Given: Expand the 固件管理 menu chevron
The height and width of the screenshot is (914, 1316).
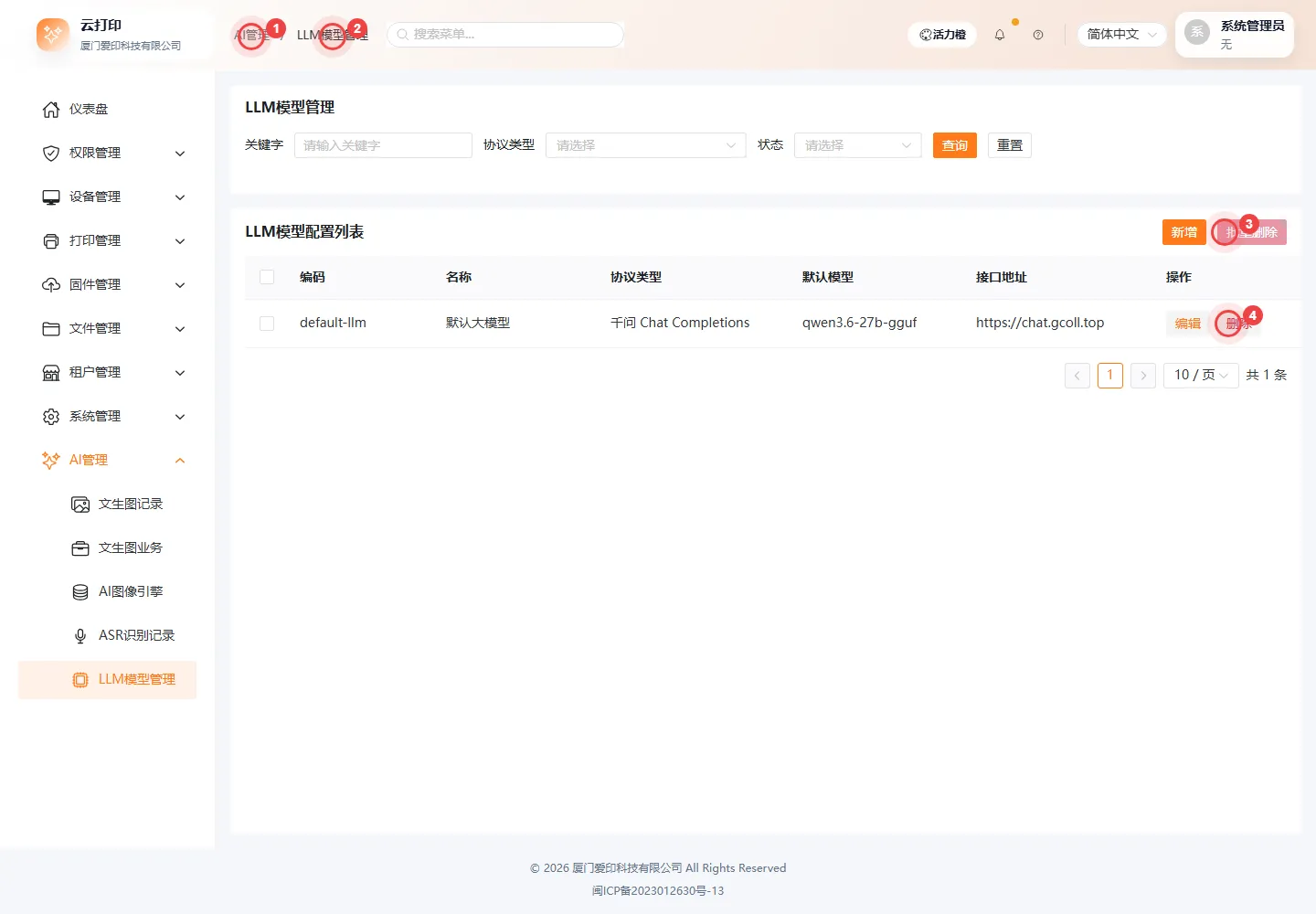Looking at the screenshot, I should click(180, 285).
